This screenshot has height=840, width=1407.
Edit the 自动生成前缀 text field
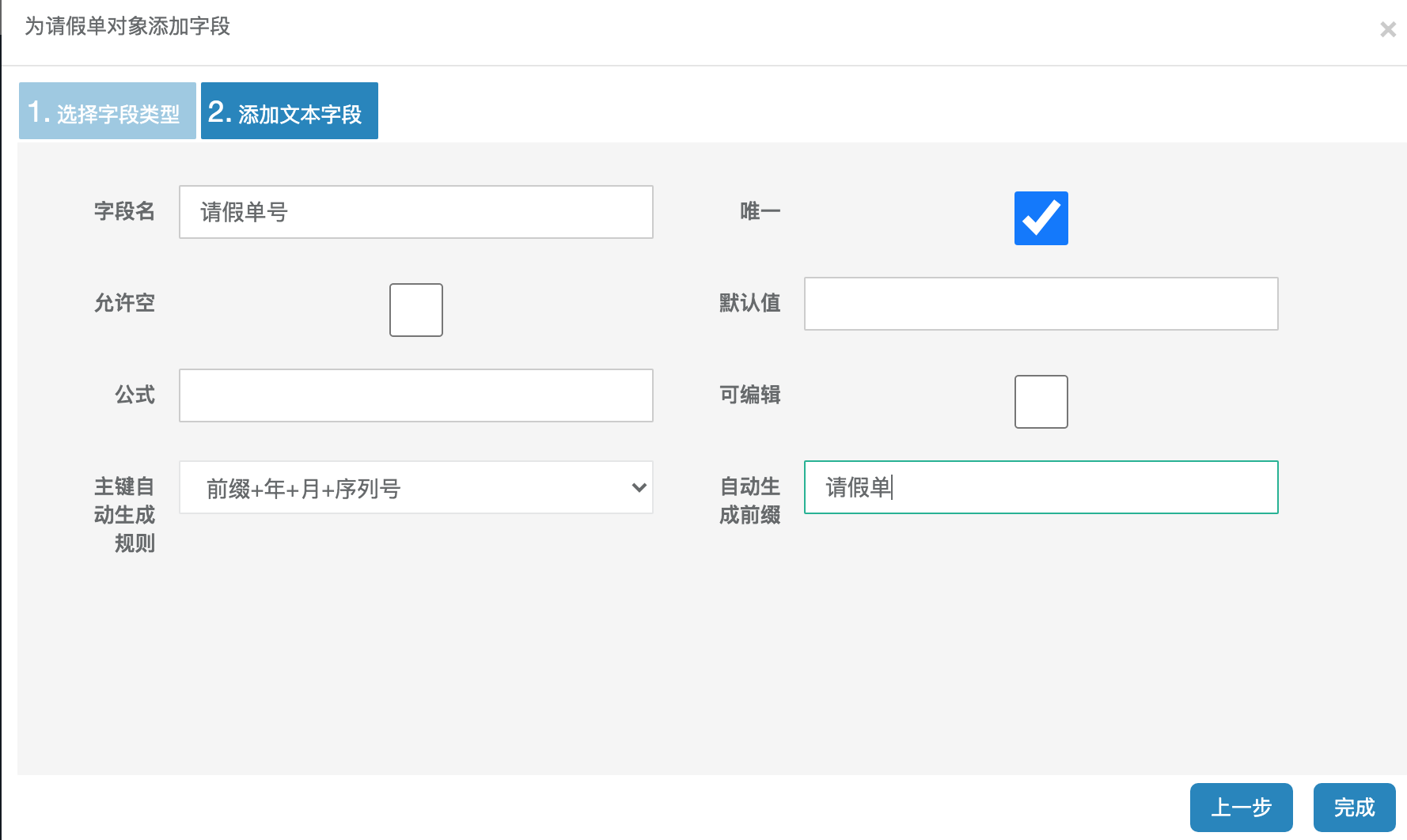[x=1041, y=488]
